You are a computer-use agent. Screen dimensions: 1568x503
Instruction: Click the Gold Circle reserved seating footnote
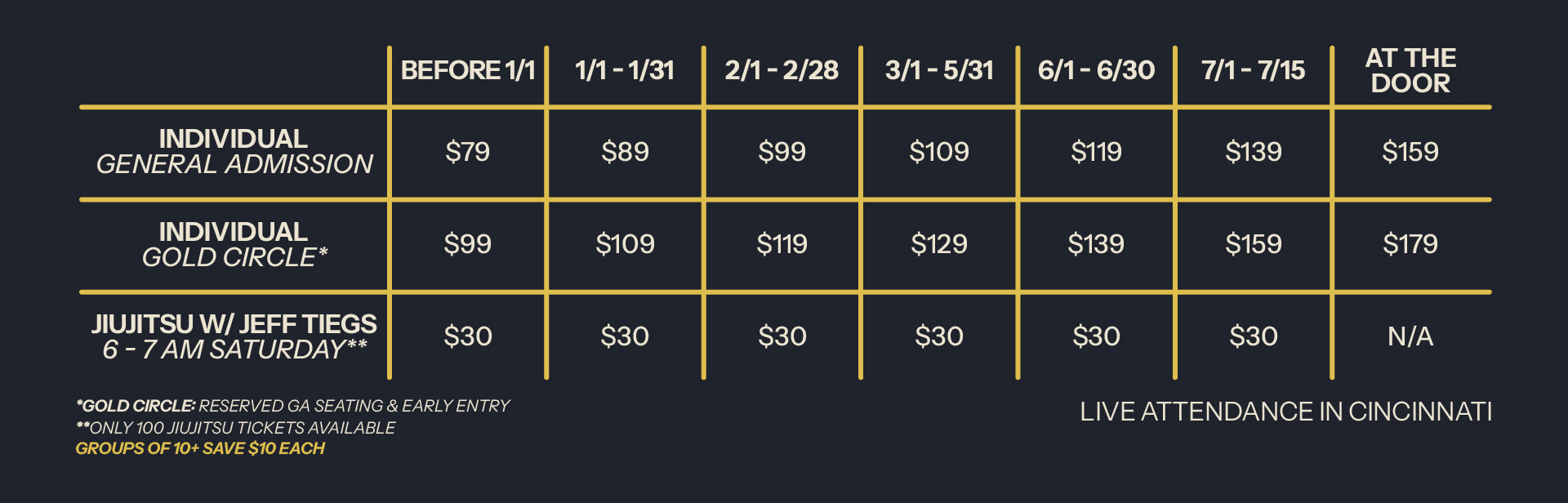pyautogui.click(x=292, y=406)
